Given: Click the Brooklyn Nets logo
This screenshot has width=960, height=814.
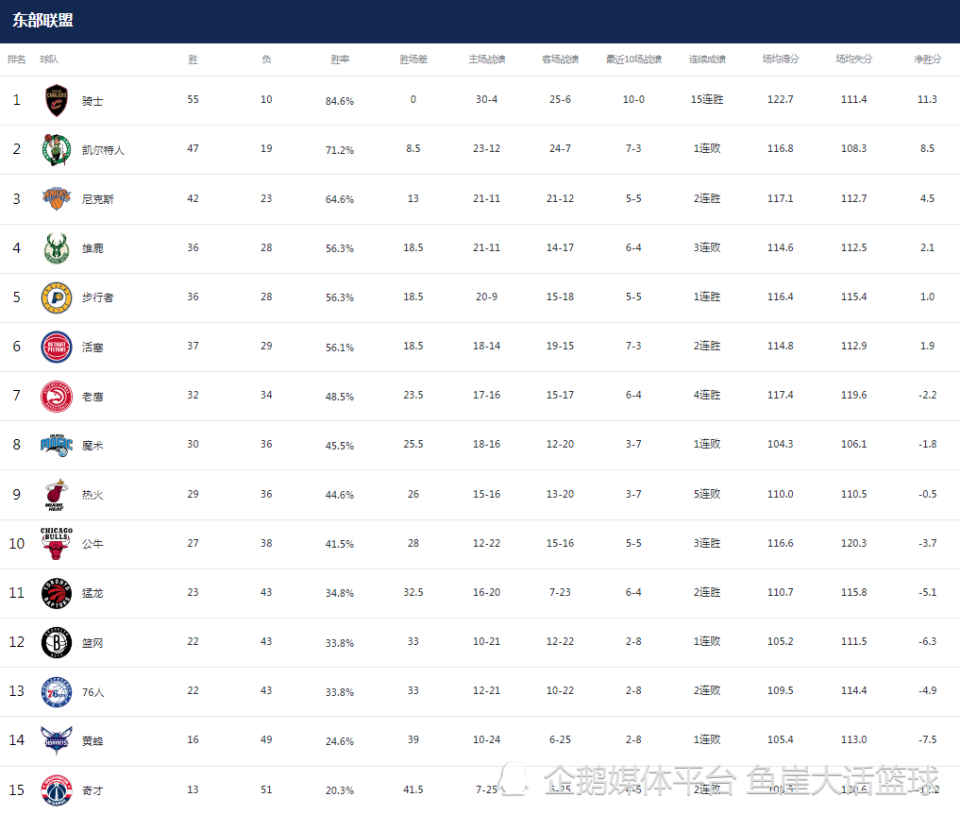Looking at the screenshot, I should point(56,643).
